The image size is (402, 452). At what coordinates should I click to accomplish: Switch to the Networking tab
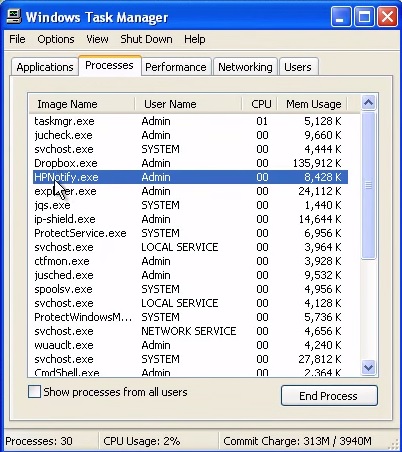tap(245, 67)
